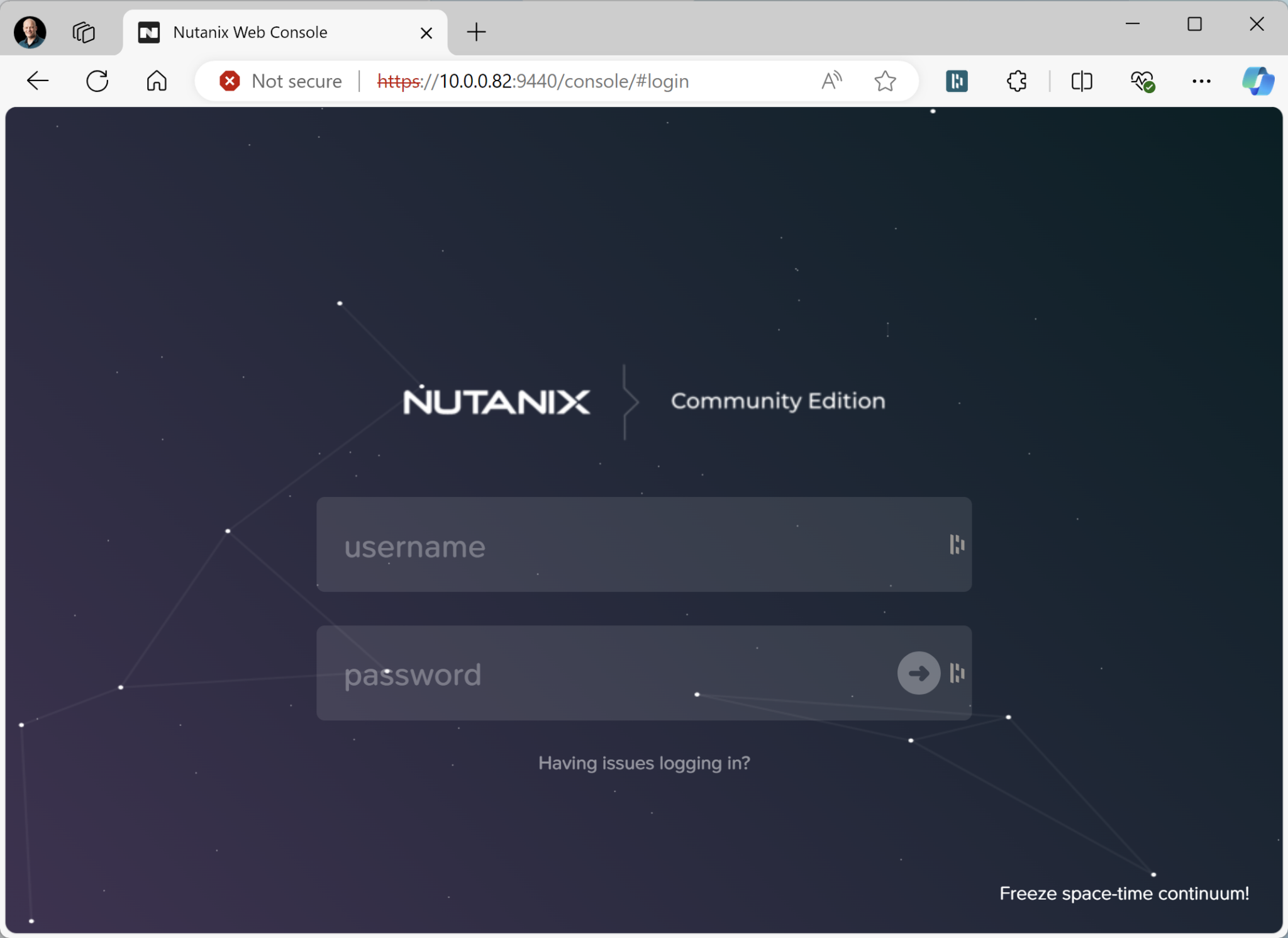
Task: Click the back navigation arrow
Action: click(37, 81)
